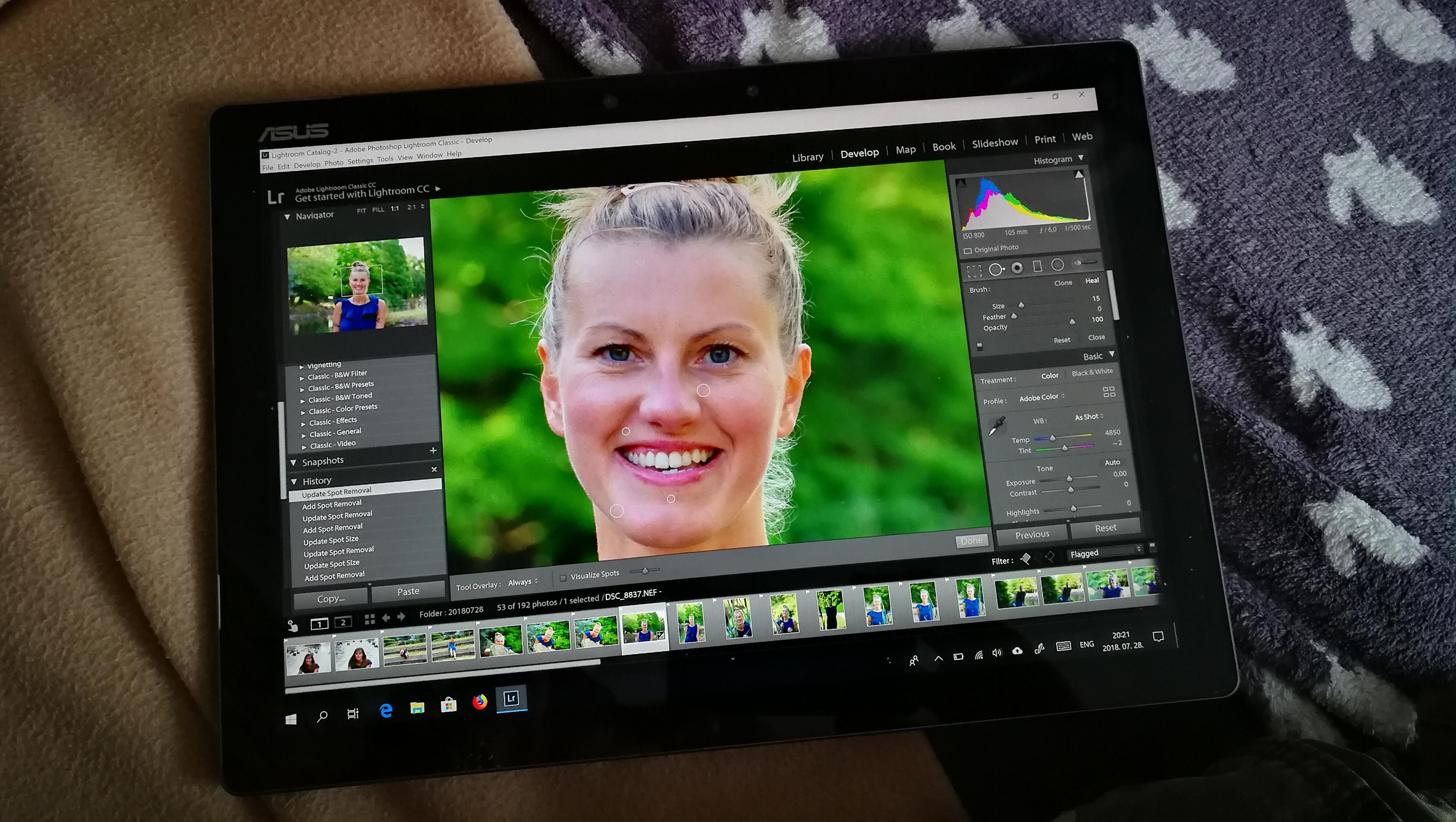The width and height of the screenshot is (1456, 822).
Task: Switch to the Print module
Action: point(1045,139)
